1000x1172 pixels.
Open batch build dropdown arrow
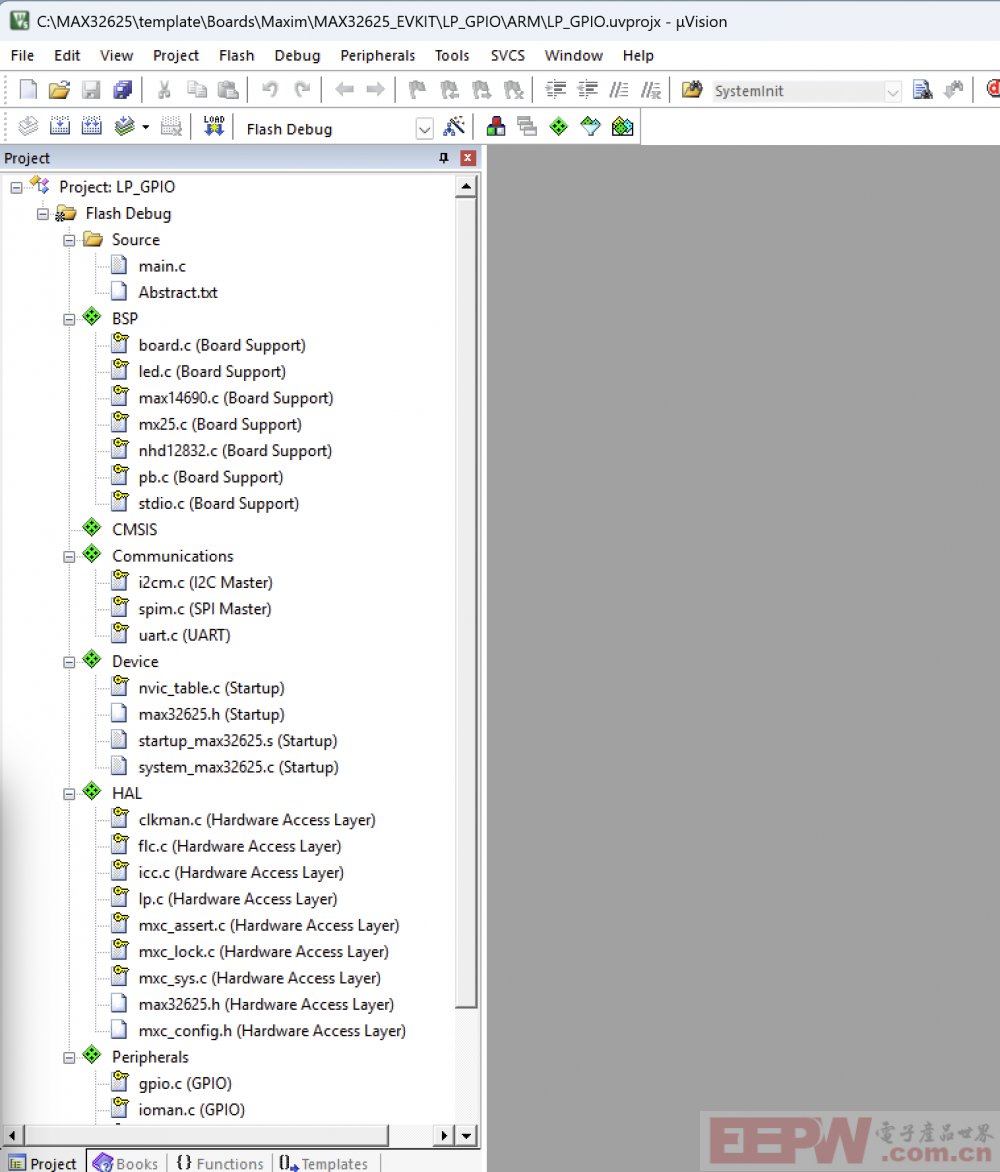click(x=146, y=127)
